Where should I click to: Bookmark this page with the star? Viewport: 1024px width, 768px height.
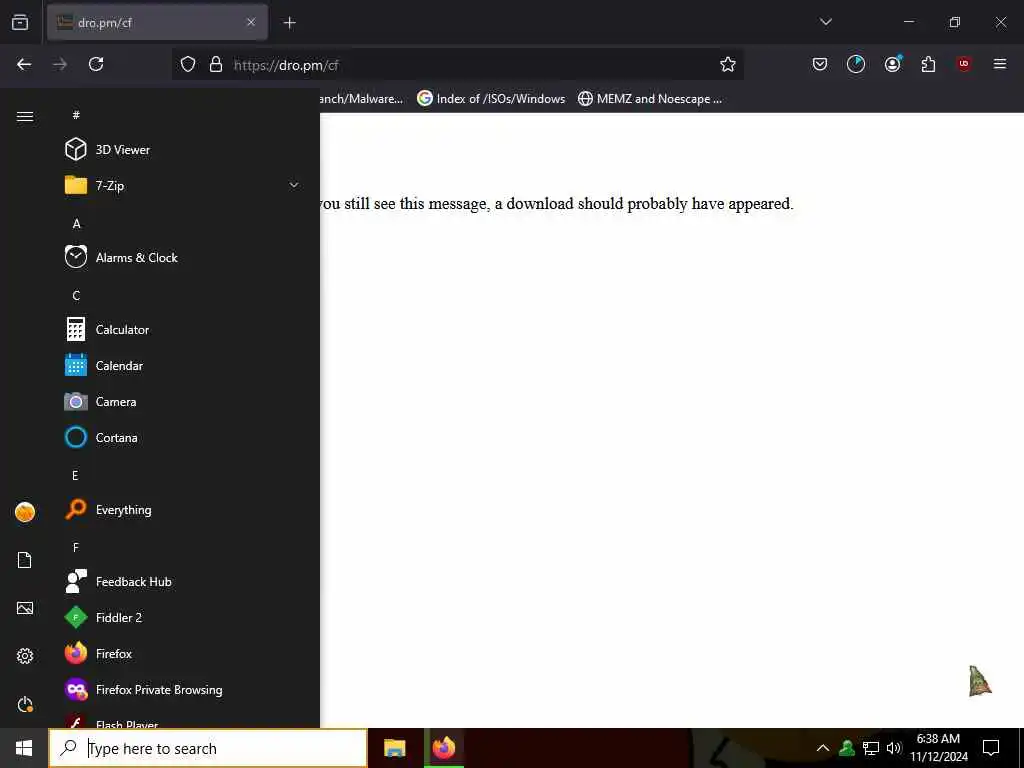(x=728, y=64)
